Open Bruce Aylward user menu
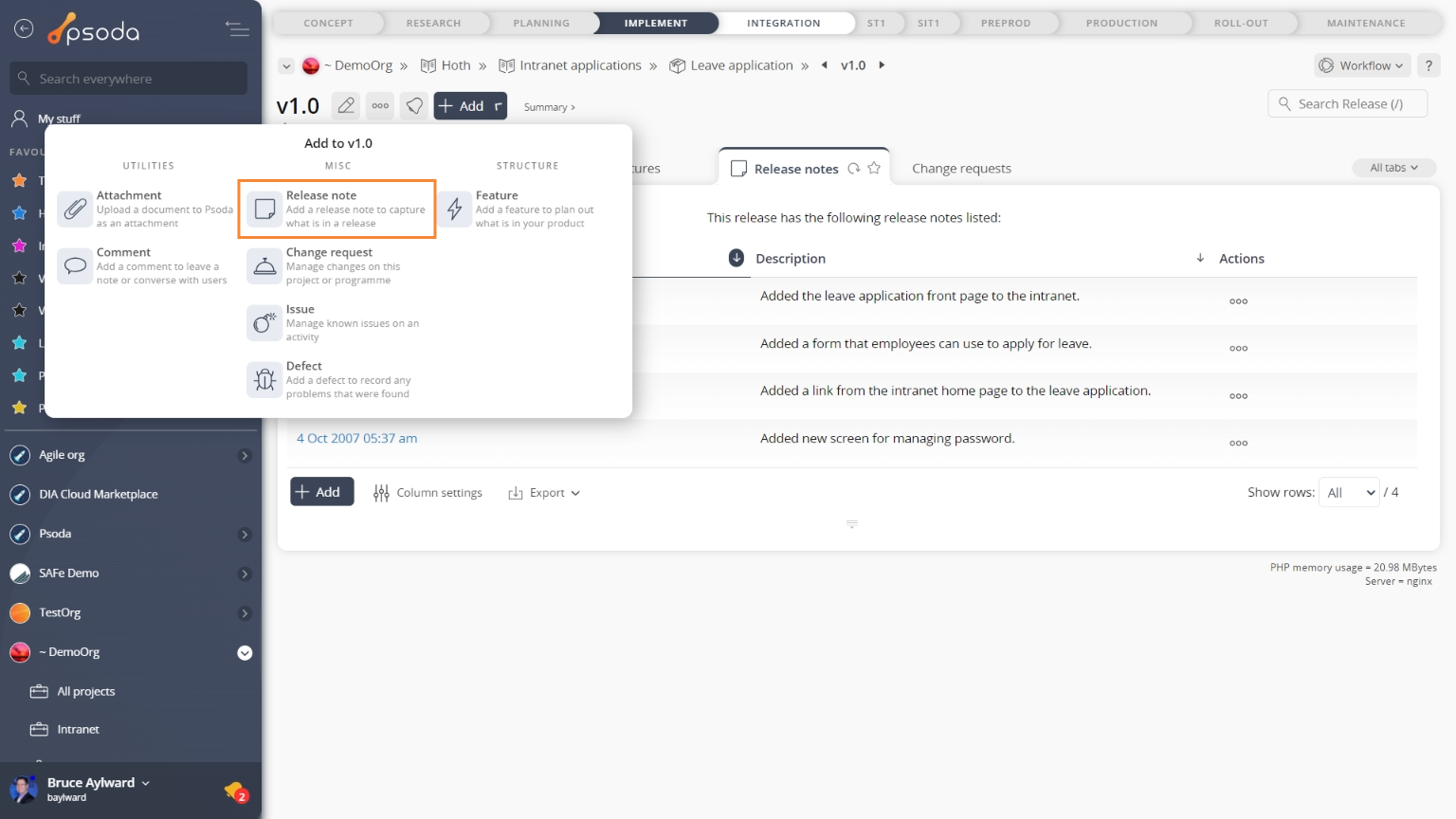Viewport: 1456px width, 819px height. click(99, 783)
